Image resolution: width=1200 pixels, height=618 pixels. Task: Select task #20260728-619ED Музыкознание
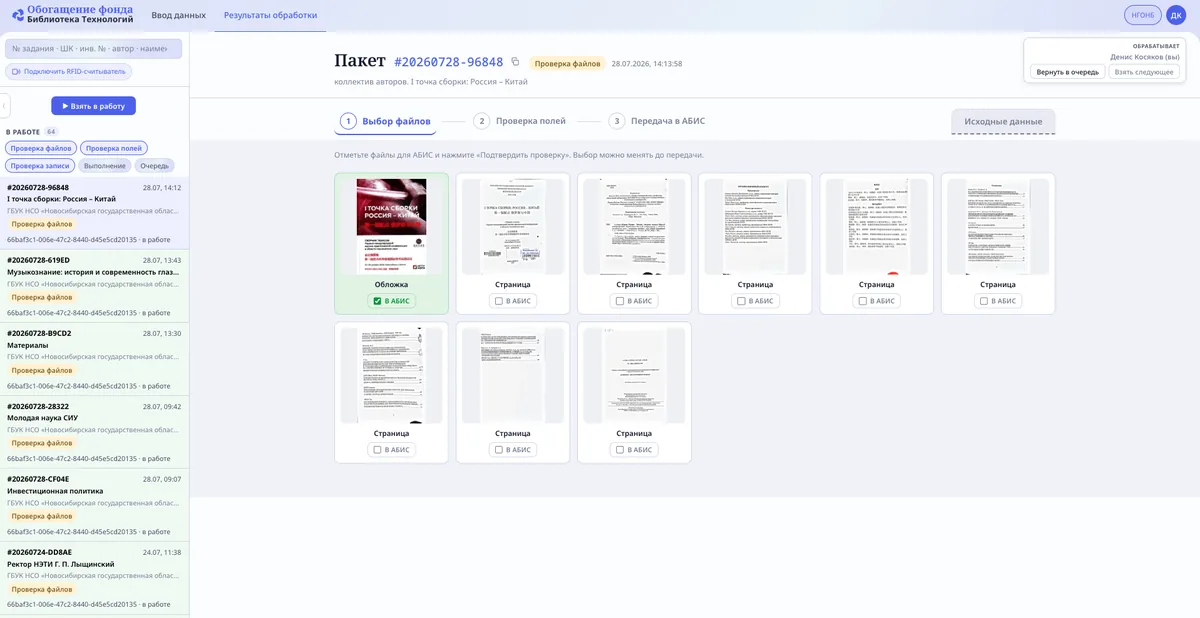click(94, 286)
